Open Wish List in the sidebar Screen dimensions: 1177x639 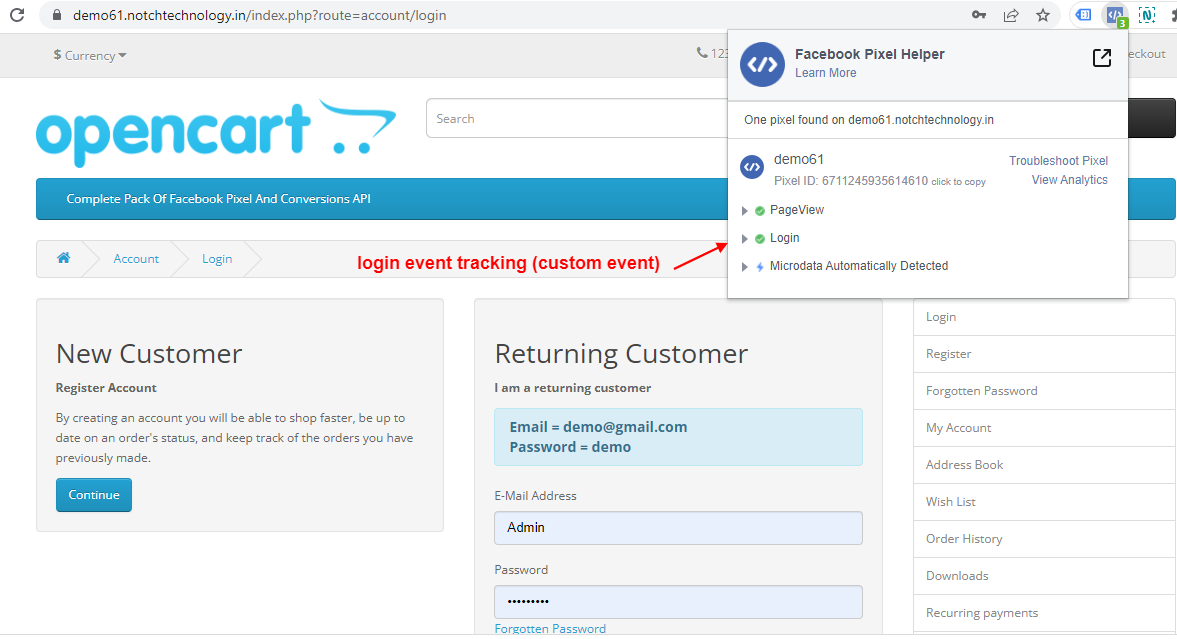[1044, 502]
